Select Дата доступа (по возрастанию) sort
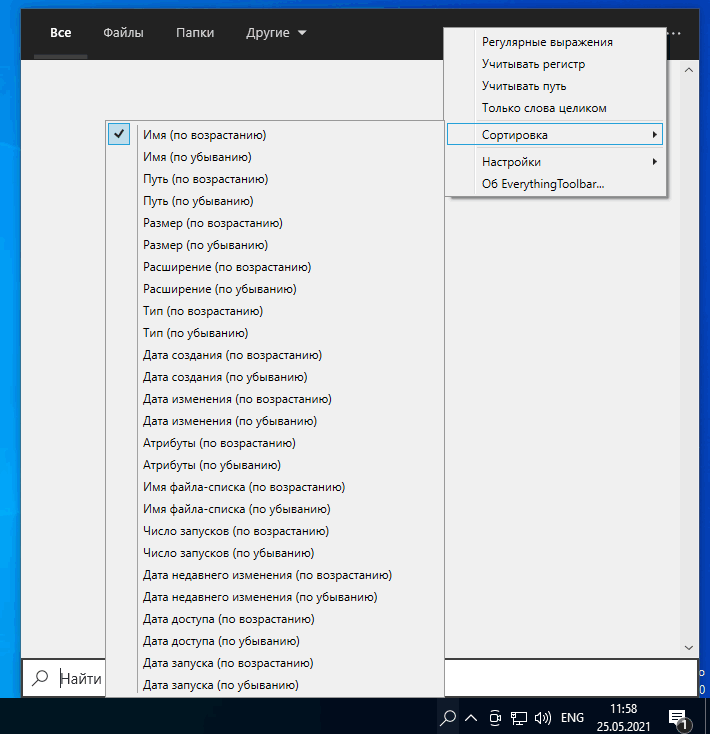The image size is (710, 734). [x=275, y=619]
